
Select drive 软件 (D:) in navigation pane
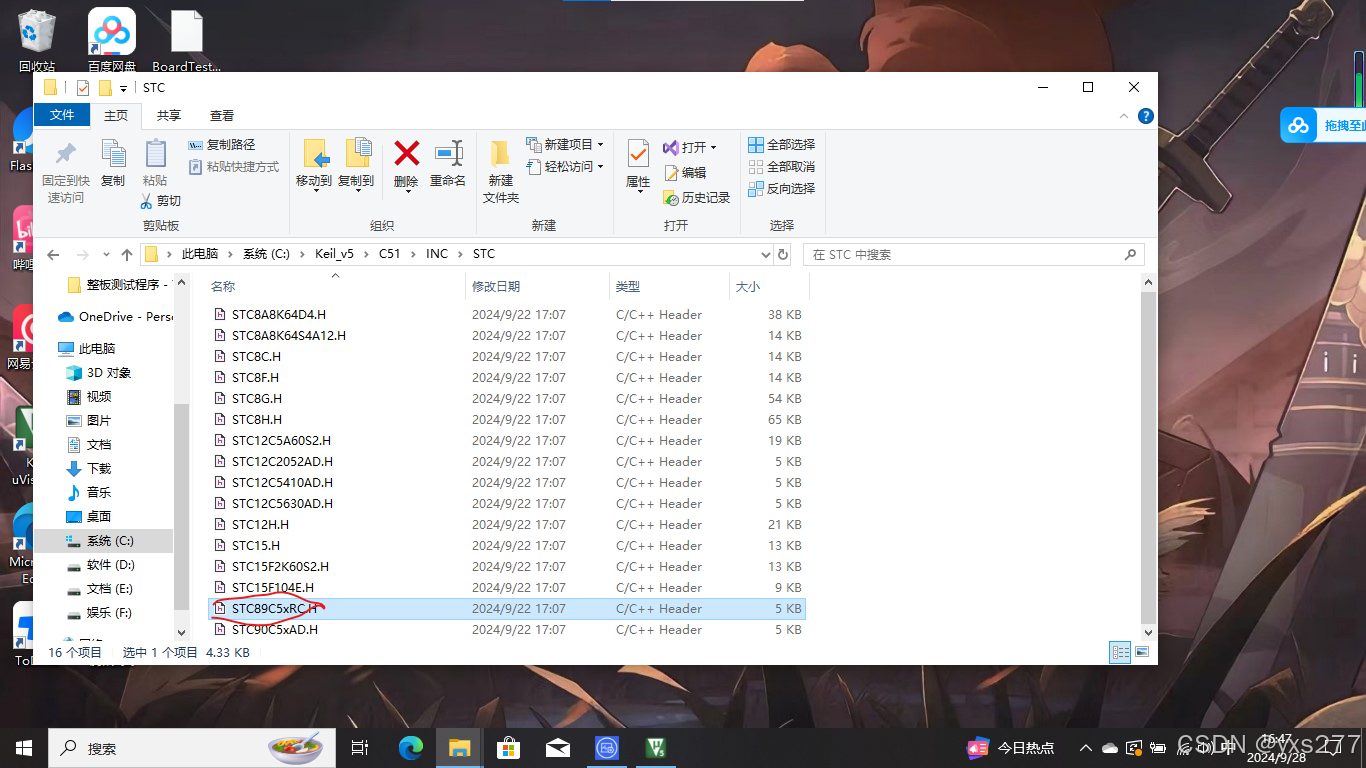pos(100,564)
